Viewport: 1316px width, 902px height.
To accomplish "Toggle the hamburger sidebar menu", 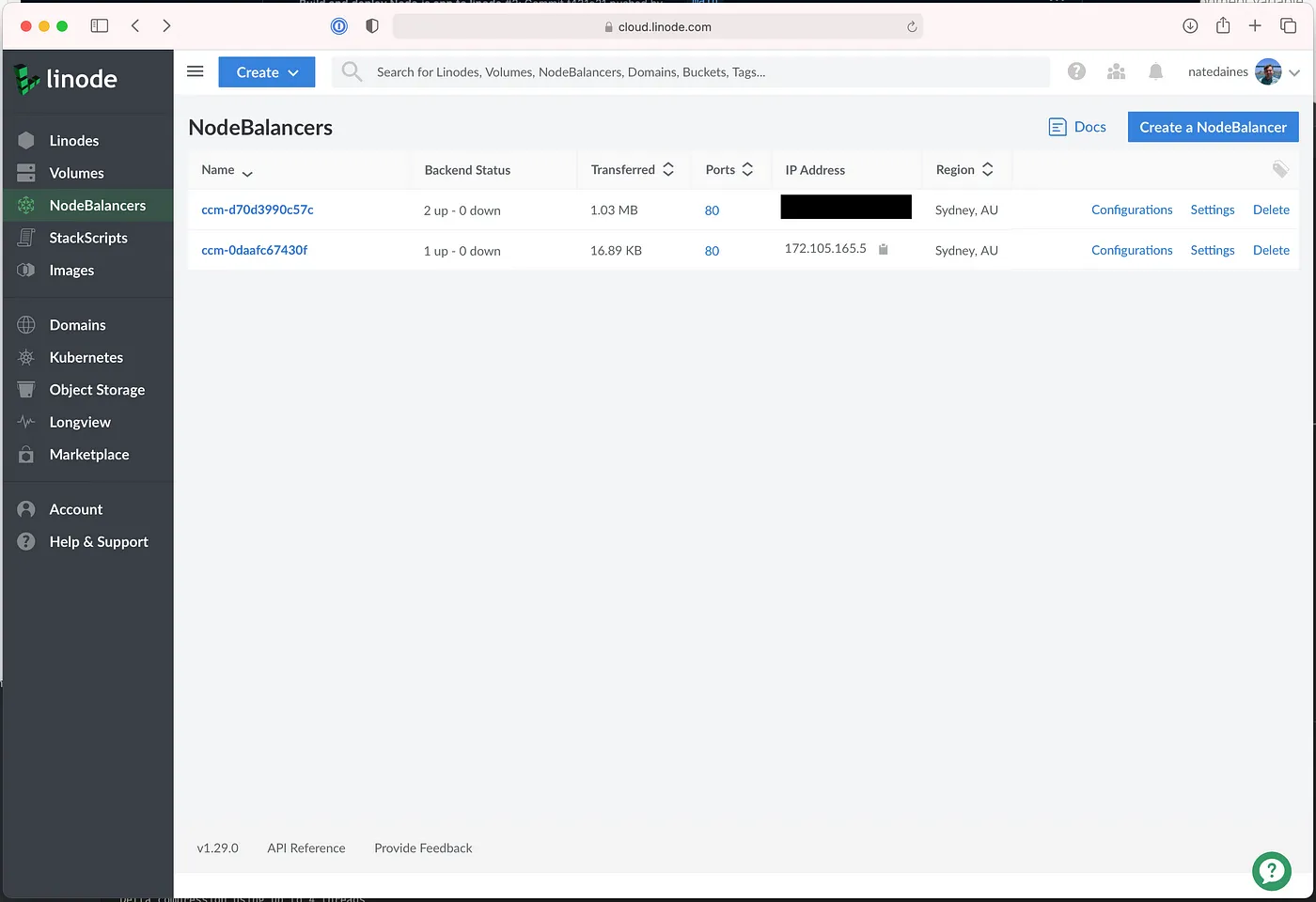I will click(x=196, y=71).
